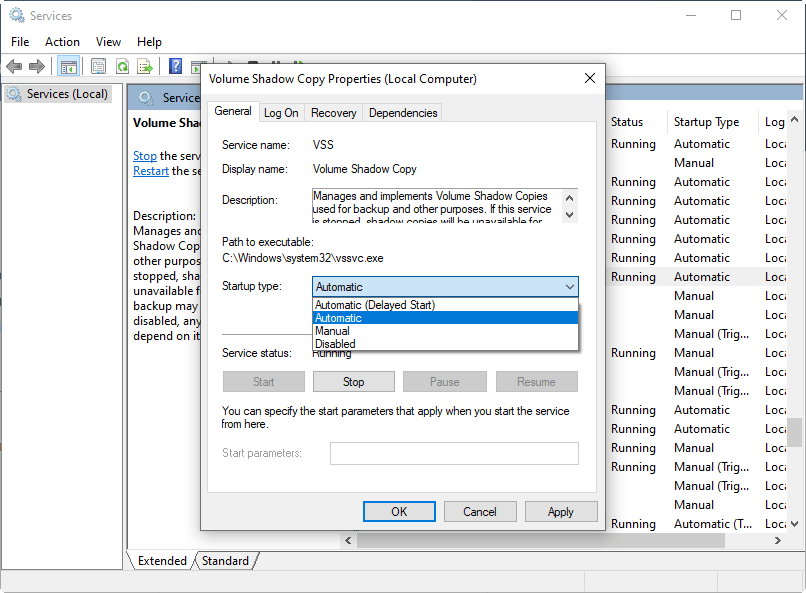Open Properties toolbar icon in Services

coord(98,66)
